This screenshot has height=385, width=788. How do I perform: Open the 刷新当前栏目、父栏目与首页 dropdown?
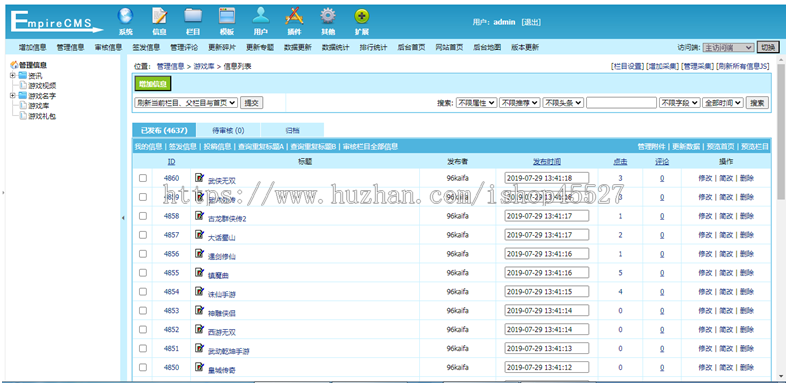point(186,103)
